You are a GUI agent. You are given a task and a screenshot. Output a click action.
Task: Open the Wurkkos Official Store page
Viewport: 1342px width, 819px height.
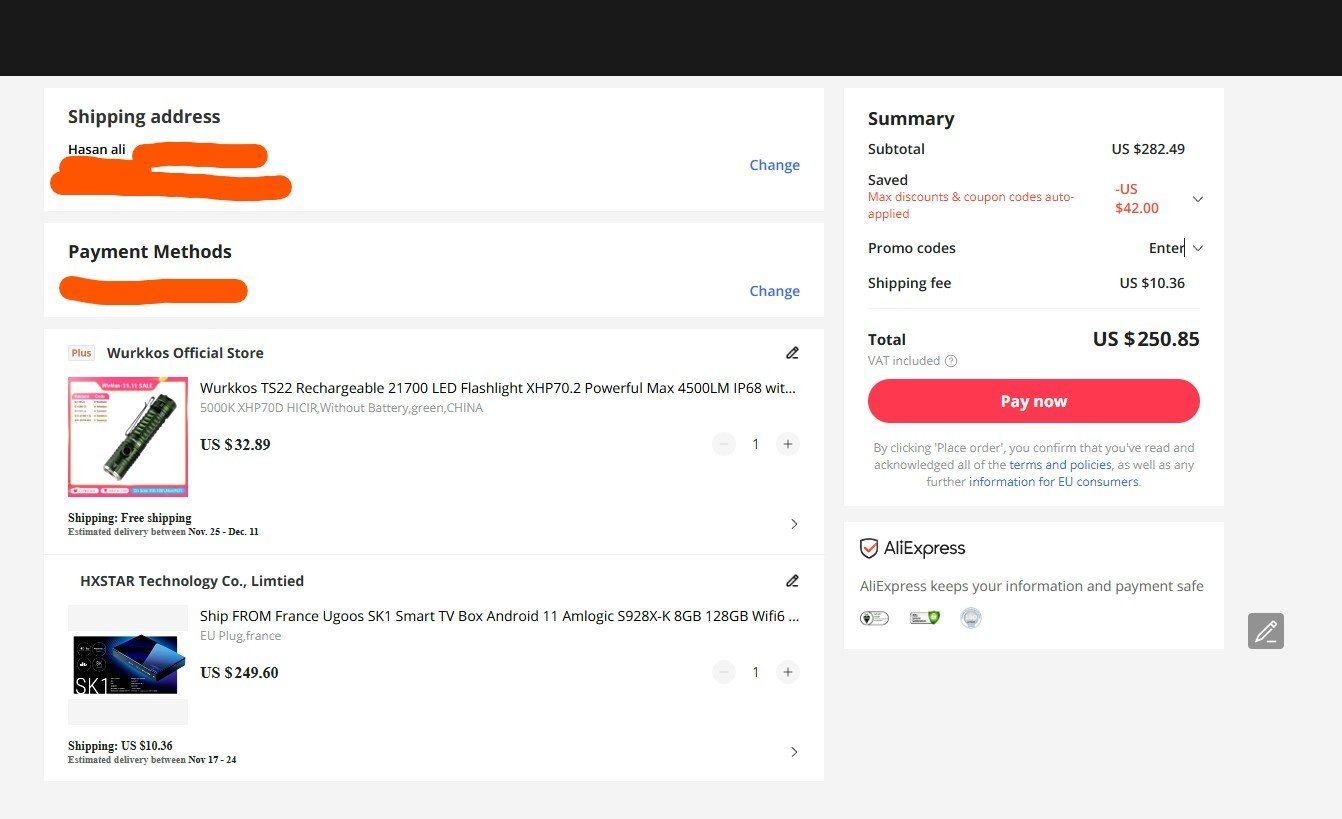tap(185, 353)
